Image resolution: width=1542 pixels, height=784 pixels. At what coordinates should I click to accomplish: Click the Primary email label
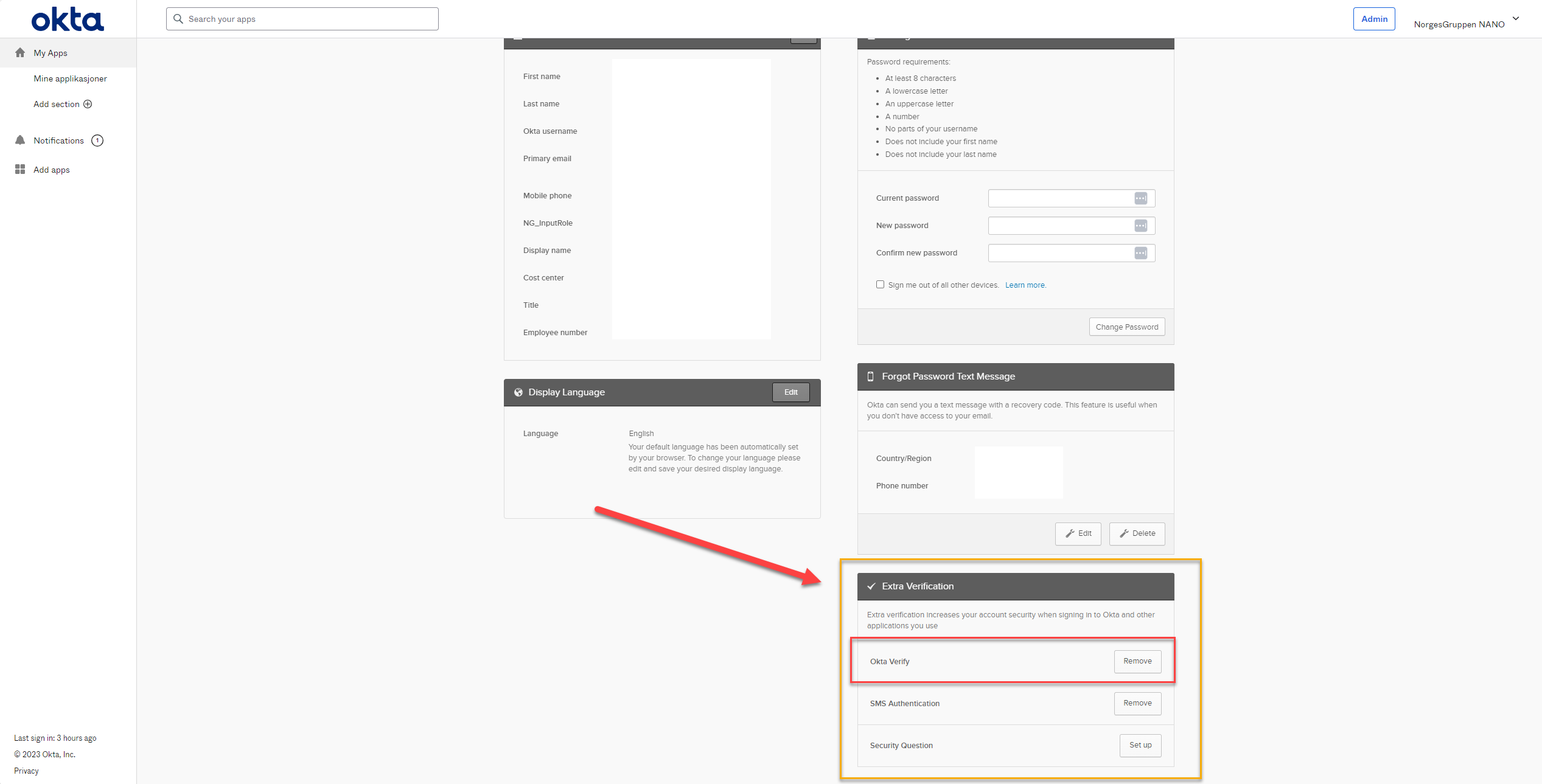click(x=547, y=159)
